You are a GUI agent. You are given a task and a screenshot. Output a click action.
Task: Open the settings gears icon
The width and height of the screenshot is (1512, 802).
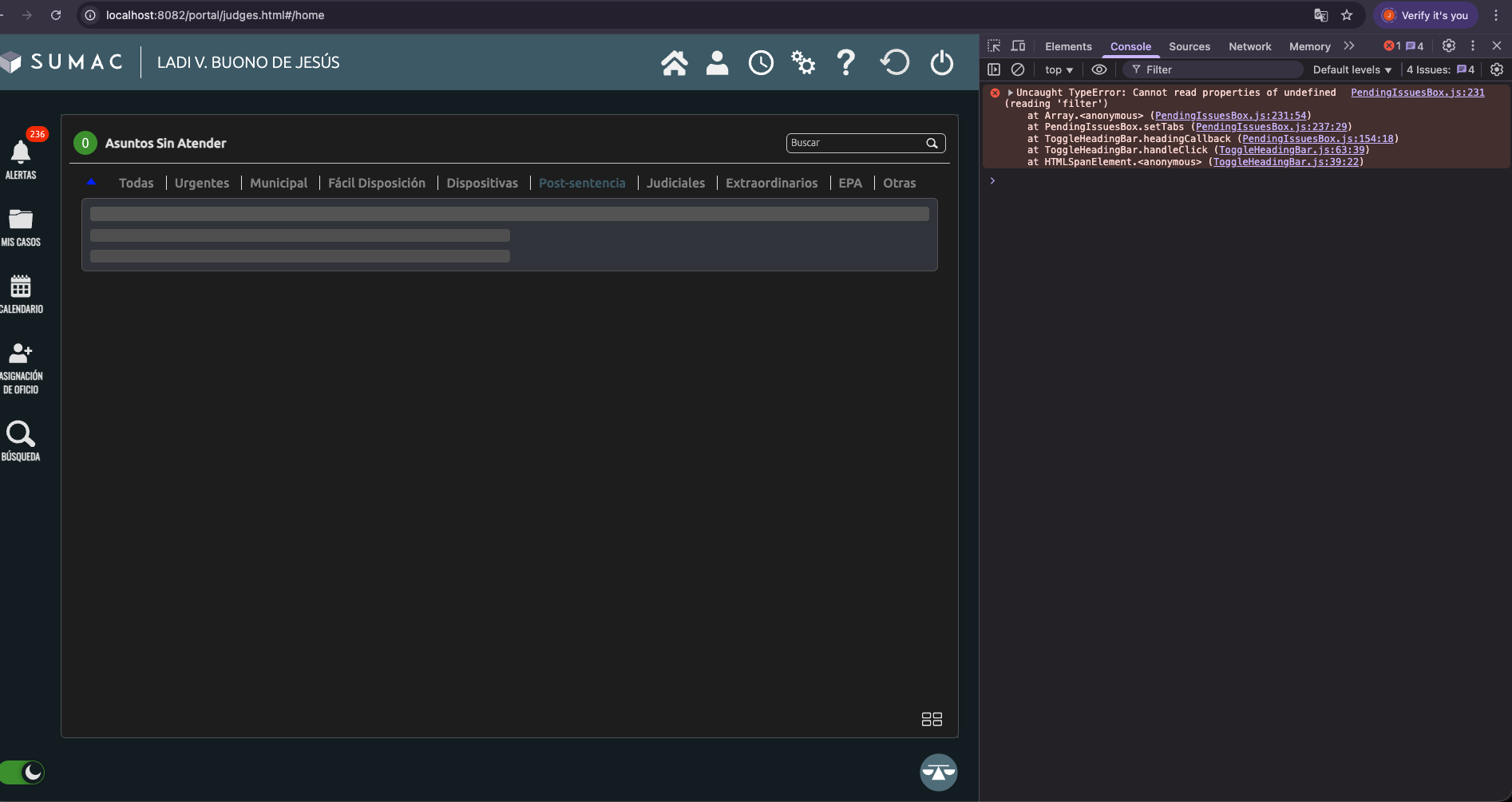[802, 62]
